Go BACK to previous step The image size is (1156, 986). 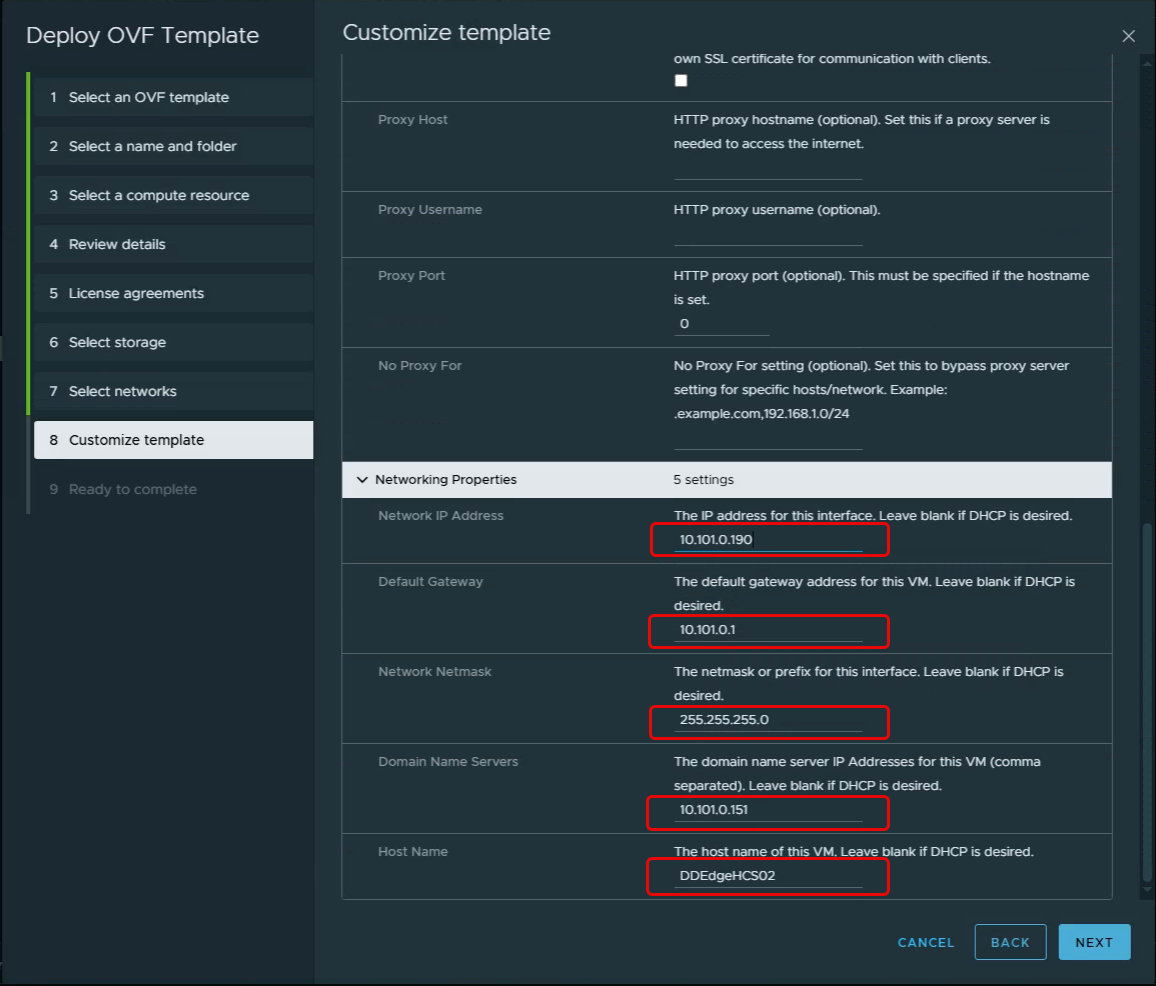(1010, 942)
